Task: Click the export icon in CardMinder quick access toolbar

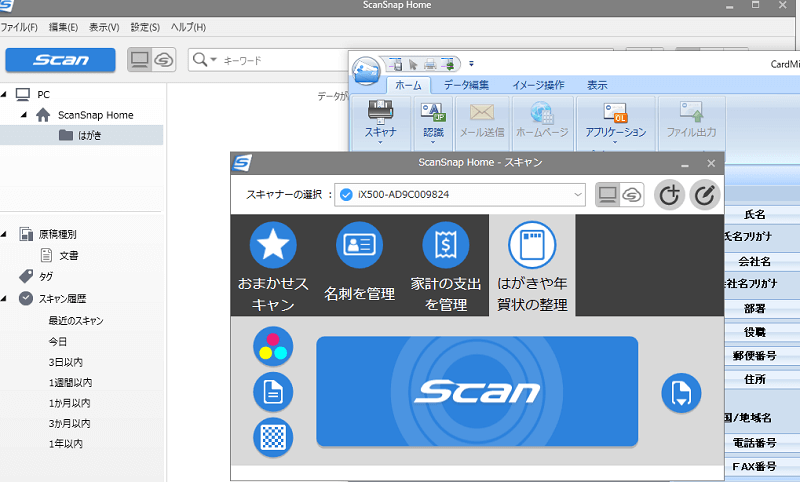Action: point(448,64)
